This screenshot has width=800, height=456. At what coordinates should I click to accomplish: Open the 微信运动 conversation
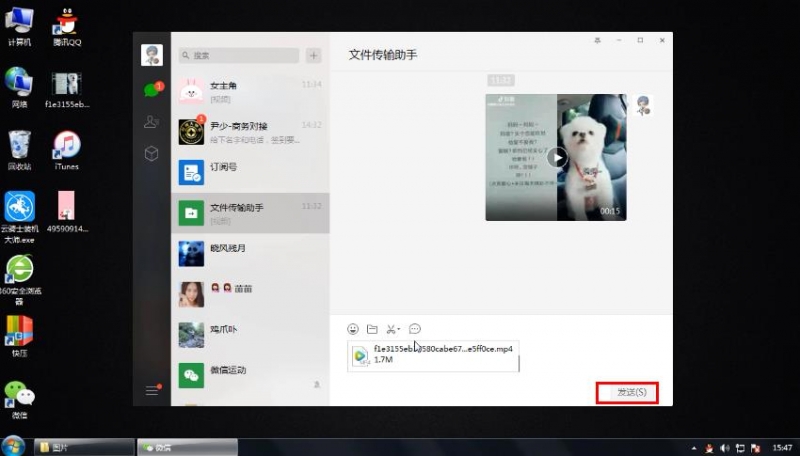(x=251, y=375)
